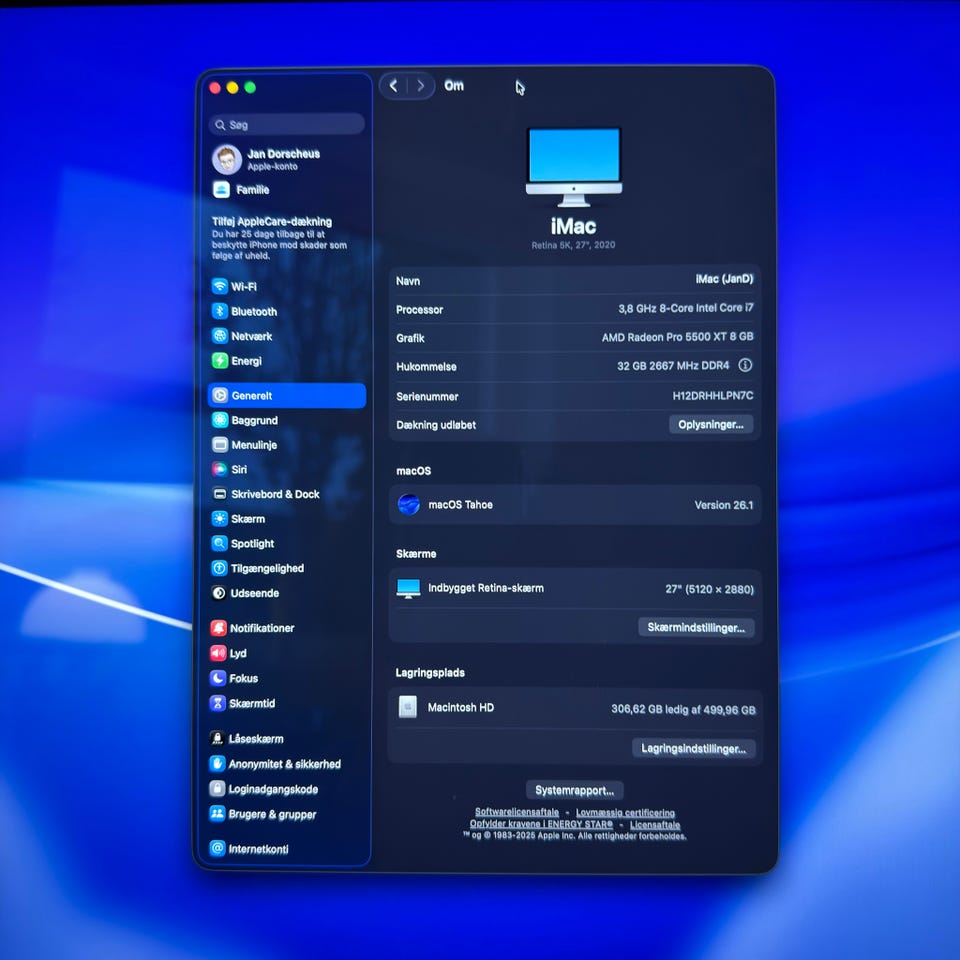Open Lagringsindstillinger... button

[693, 748]
